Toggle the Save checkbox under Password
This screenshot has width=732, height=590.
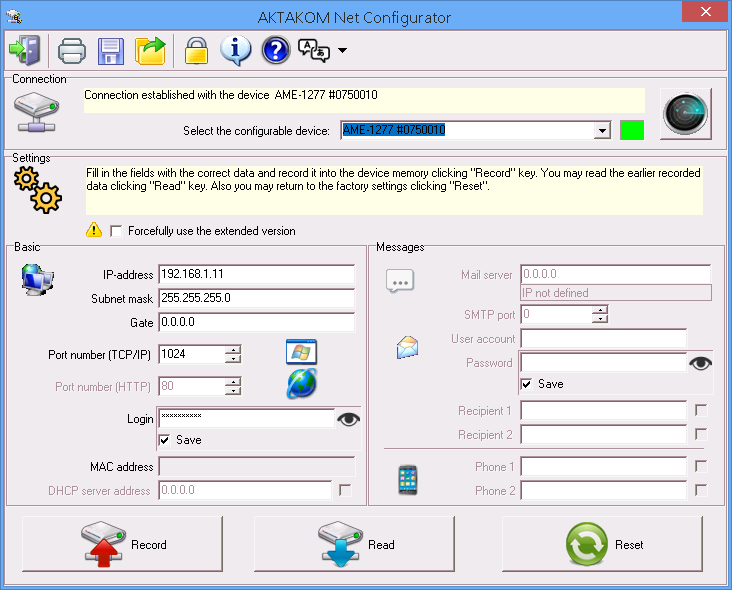(x=527, y=384)
